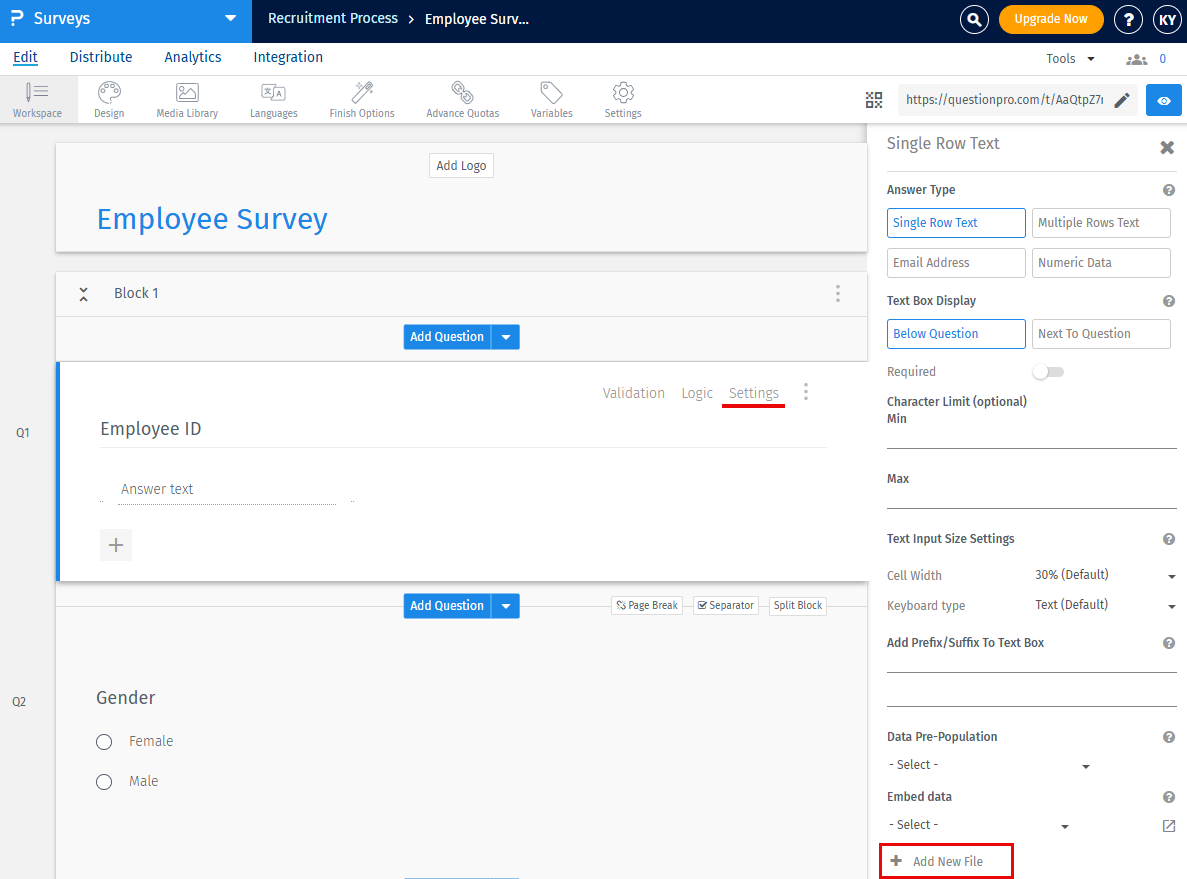Switch to the Distribute tab

tap(100, 57)
